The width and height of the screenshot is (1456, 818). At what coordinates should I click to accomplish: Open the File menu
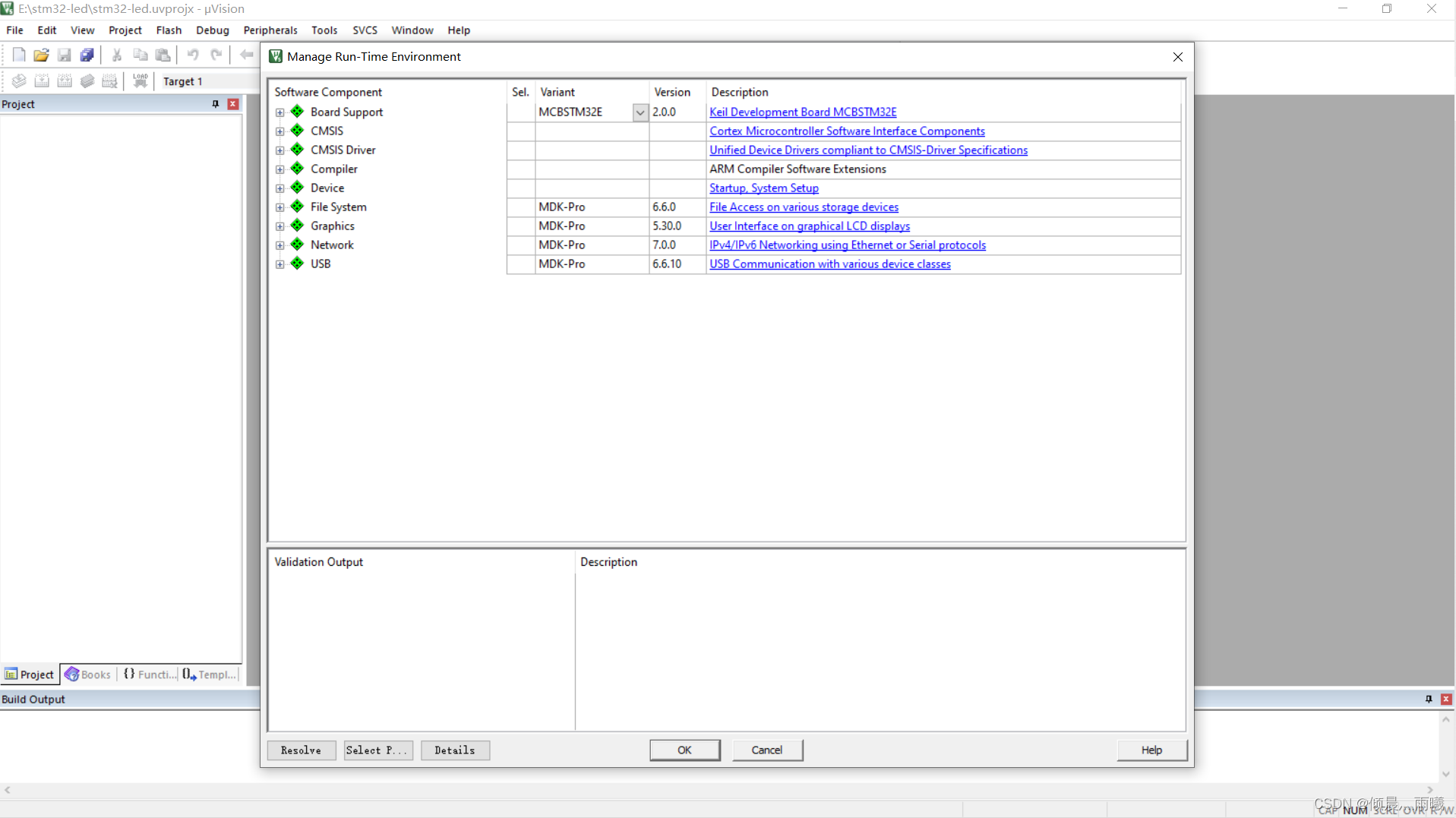(14, 30)
